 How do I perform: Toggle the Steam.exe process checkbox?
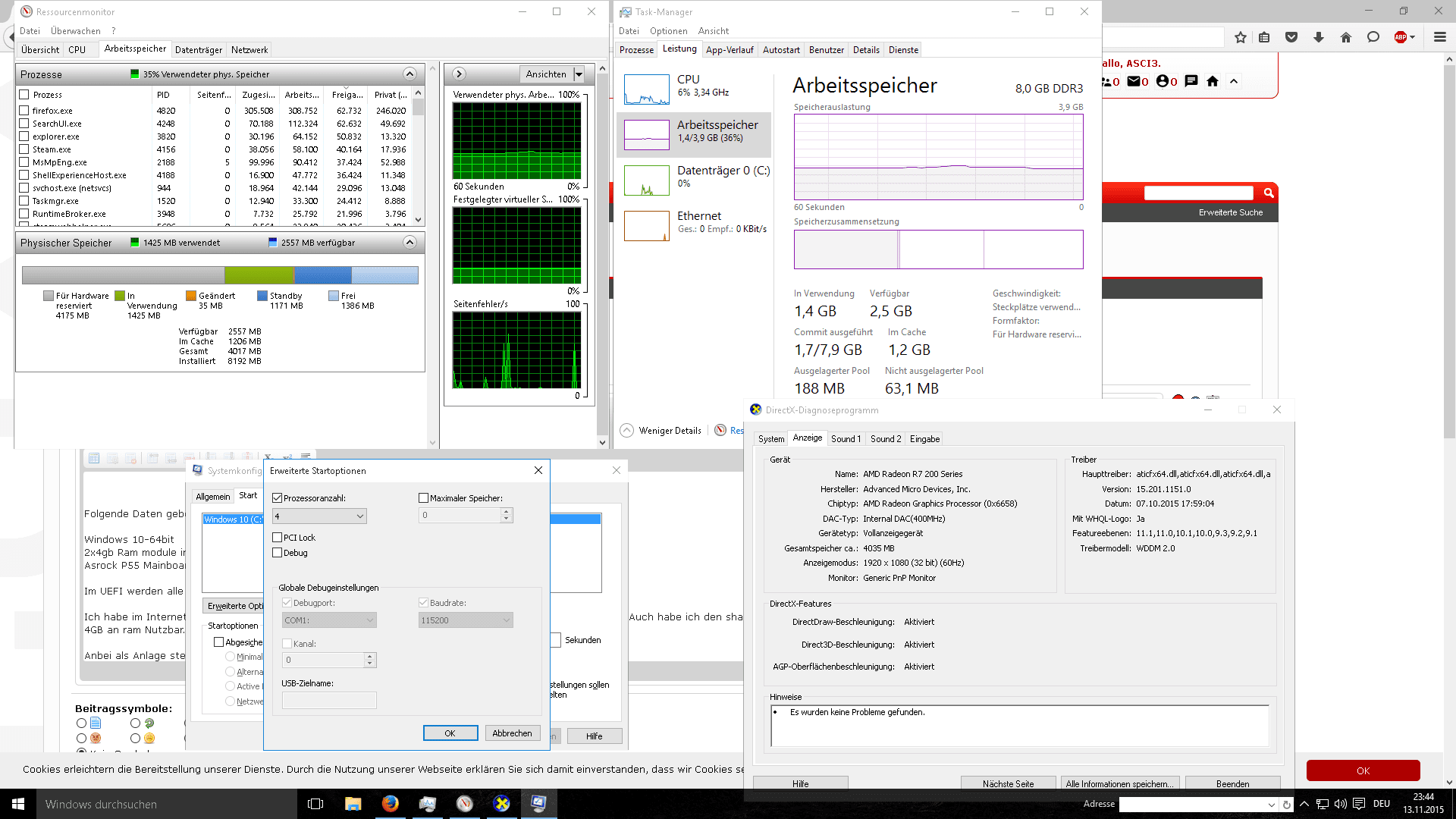24,149
